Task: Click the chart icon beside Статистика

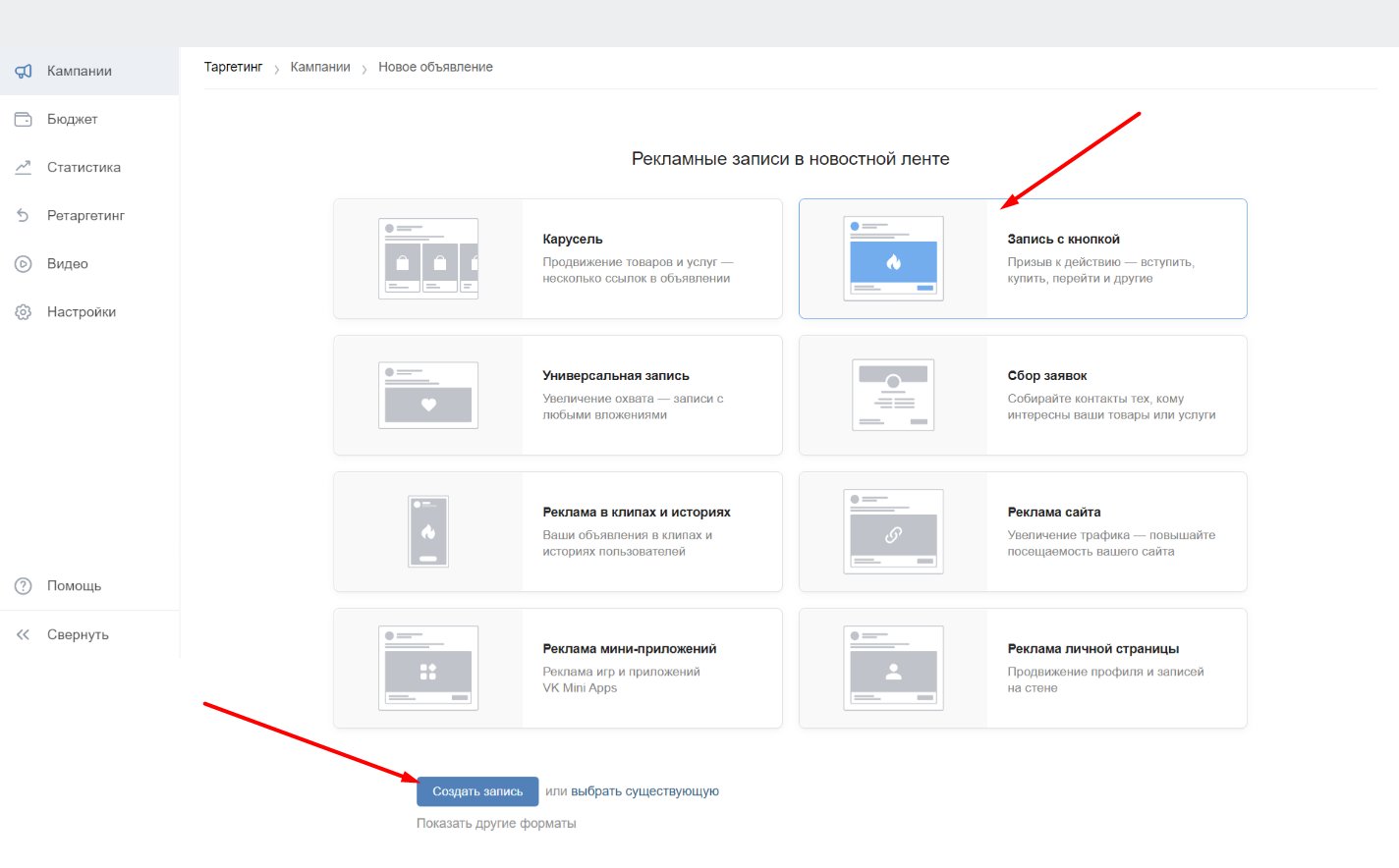Action: click(24, 167)
